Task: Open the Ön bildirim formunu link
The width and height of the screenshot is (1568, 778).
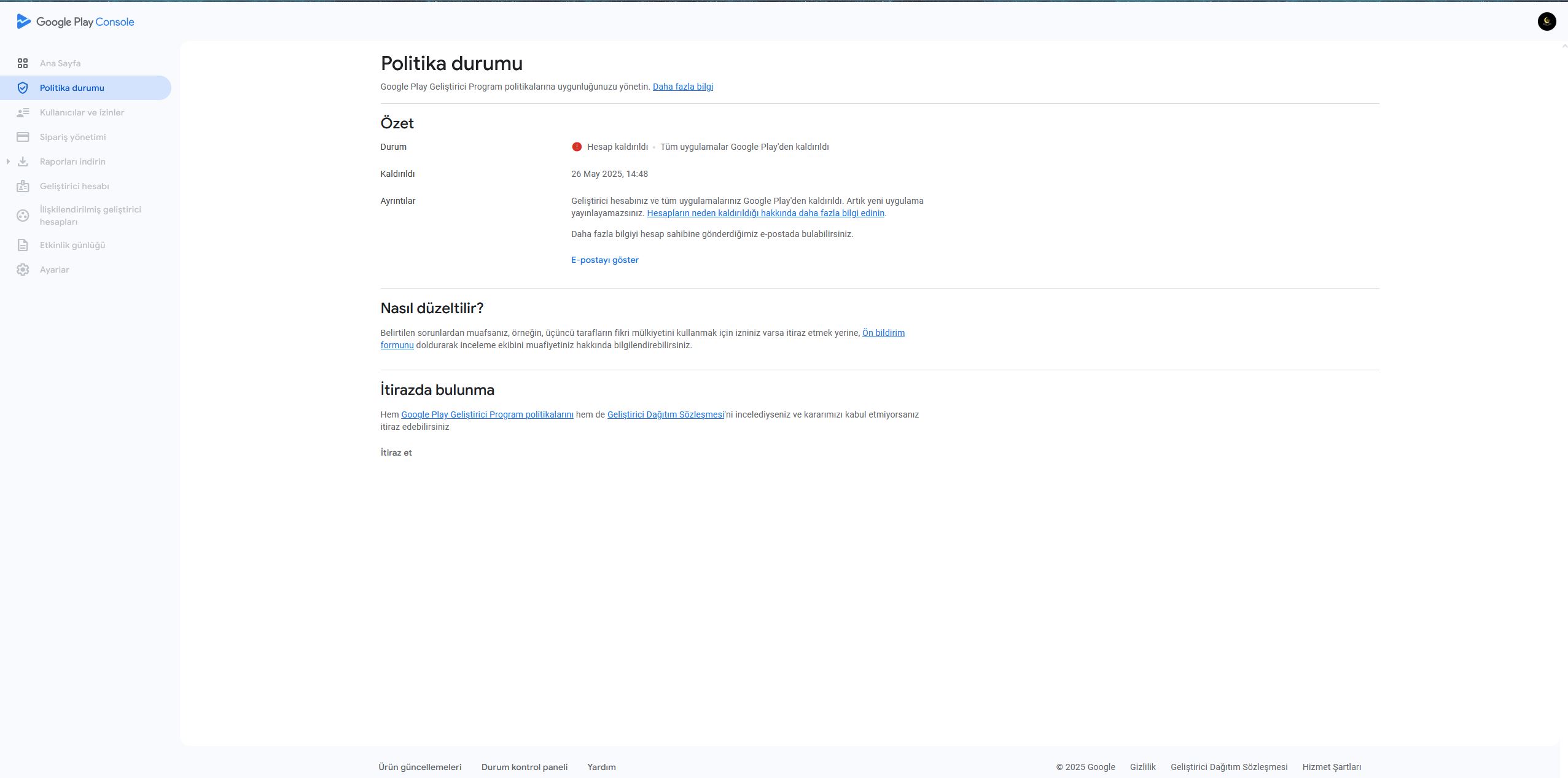Action: coord(883,333)
